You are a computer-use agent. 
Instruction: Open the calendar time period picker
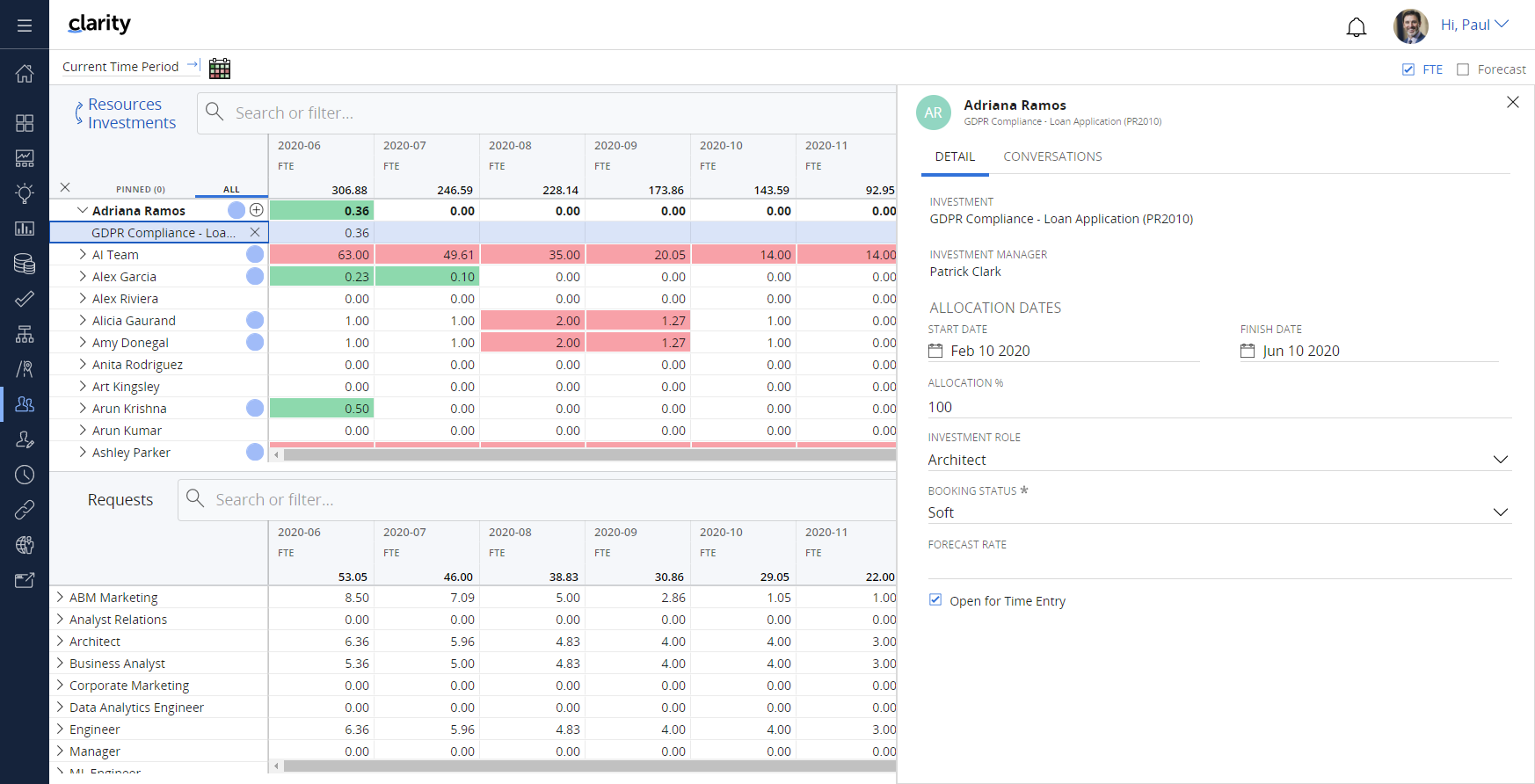click(220, 69)
